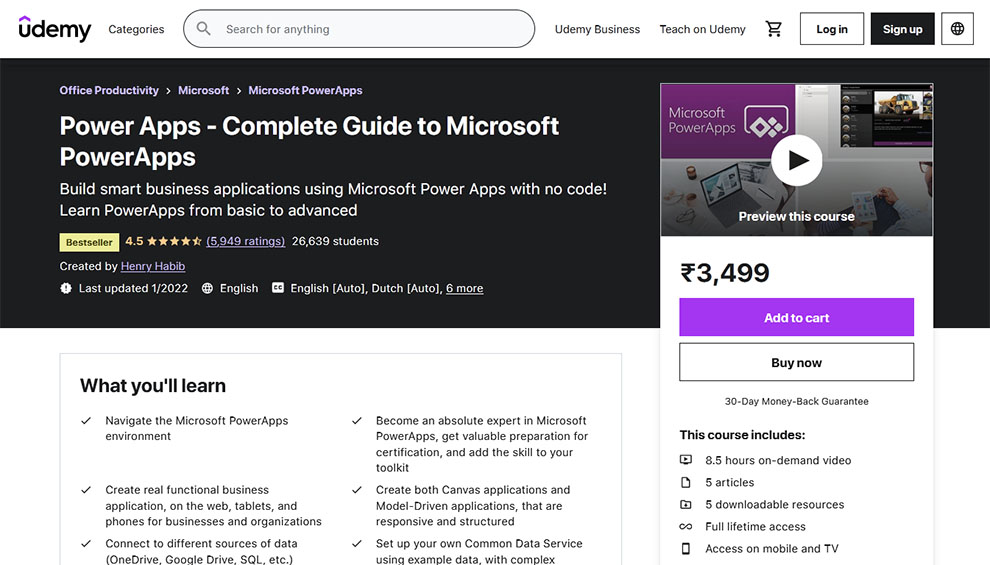Open the Udemy logo home link
This screenshot has height=565, width=990.
tap(54, 29)
